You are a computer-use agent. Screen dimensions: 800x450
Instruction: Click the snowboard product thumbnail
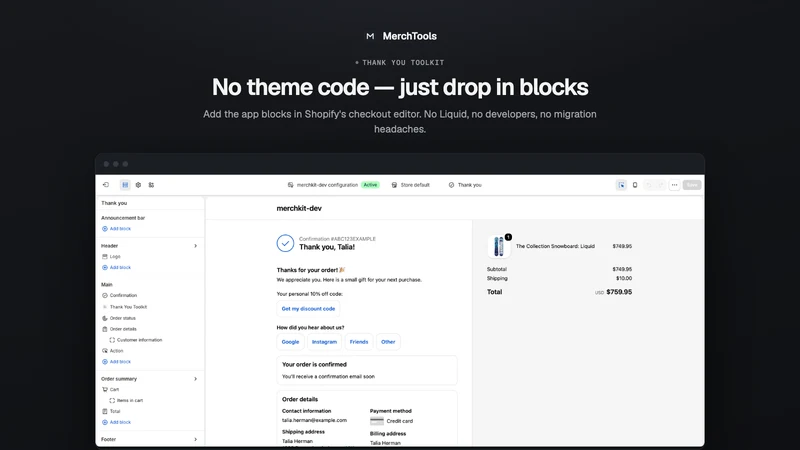(x=498, y=246)
